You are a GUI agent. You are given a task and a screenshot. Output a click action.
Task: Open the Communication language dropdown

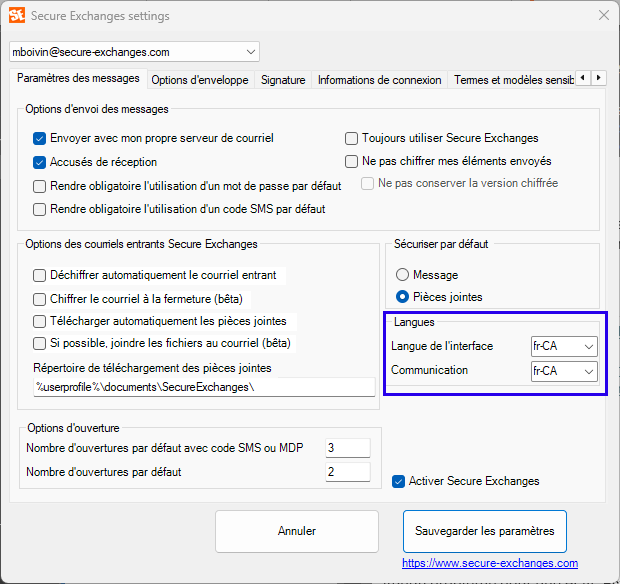pos(564,371)
